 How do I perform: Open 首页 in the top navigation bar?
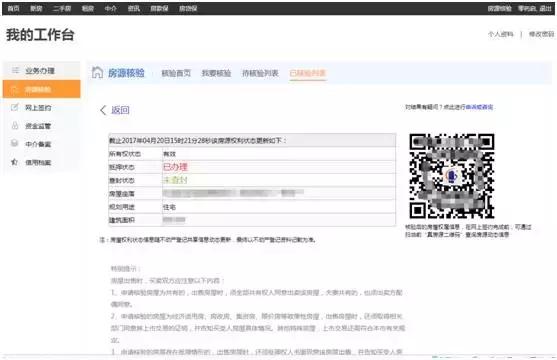[x=13, y=9]
